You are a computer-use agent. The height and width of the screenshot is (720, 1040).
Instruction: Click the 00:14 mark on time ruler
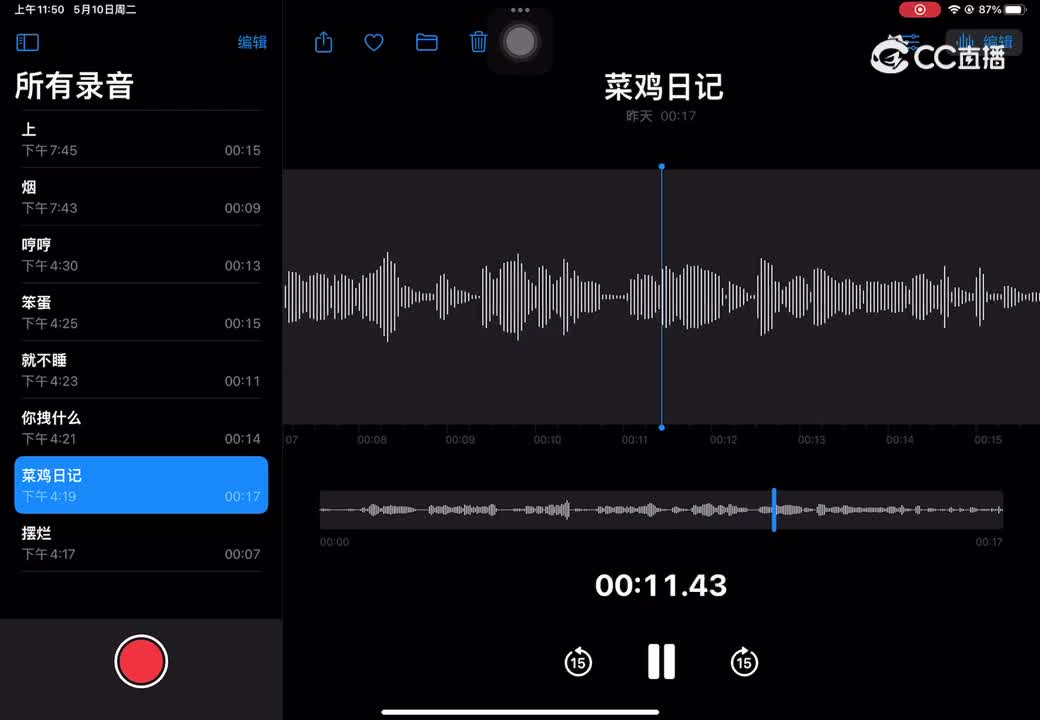(899, 440)
